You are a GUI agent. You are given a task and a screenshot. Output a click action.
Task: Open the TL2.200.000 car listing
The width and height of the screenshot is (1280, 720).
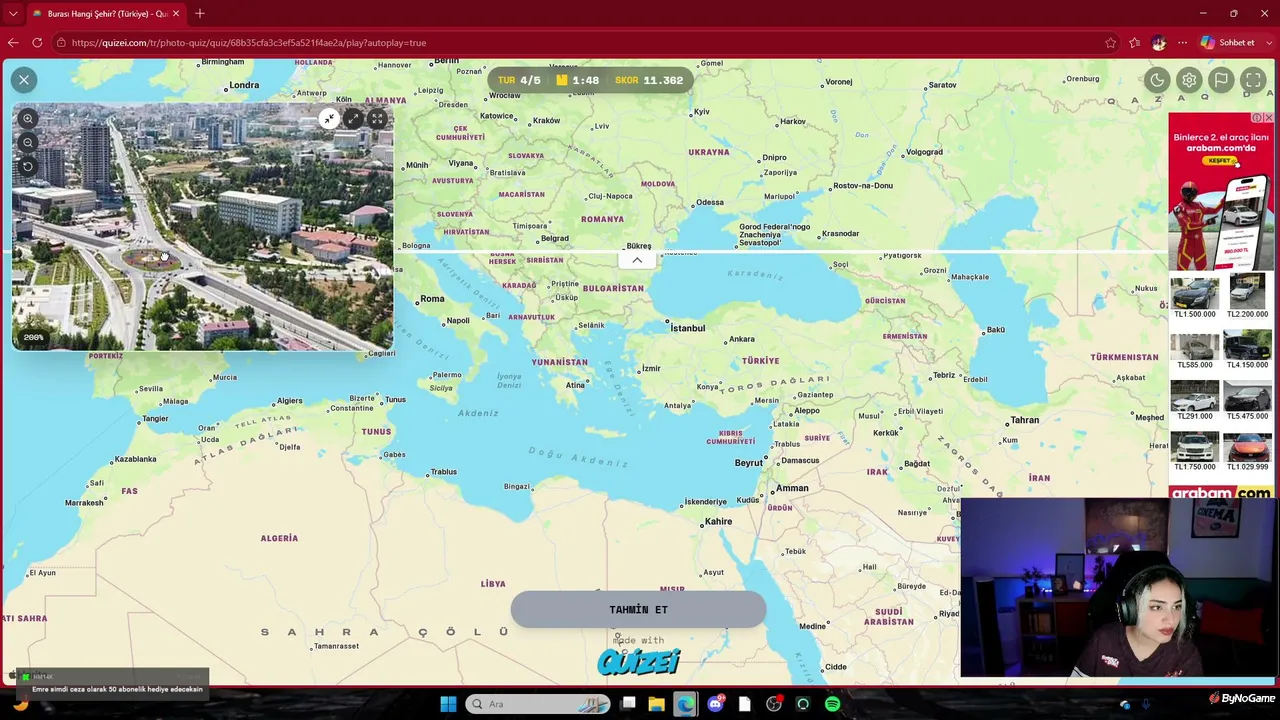point(1247,298)
